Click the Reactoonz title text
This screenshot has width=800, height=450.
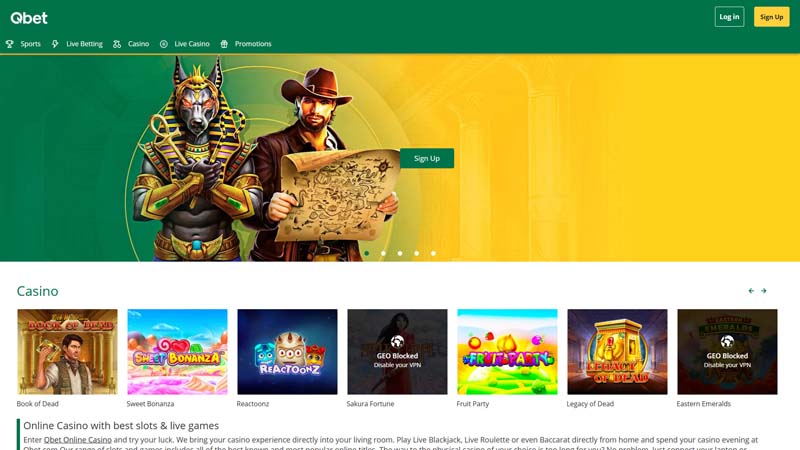coord(253,404)
